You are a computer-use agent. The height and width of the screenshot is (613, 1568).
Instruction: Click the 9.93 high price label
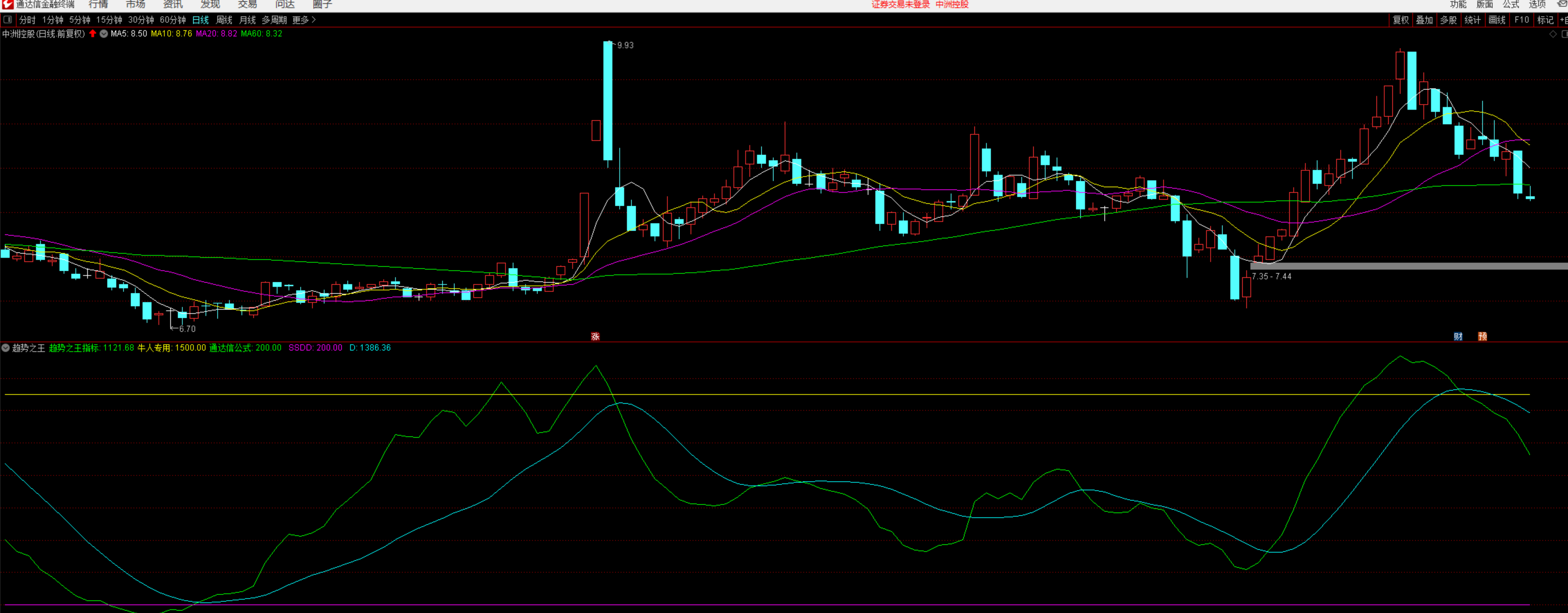tap(625, 45)
